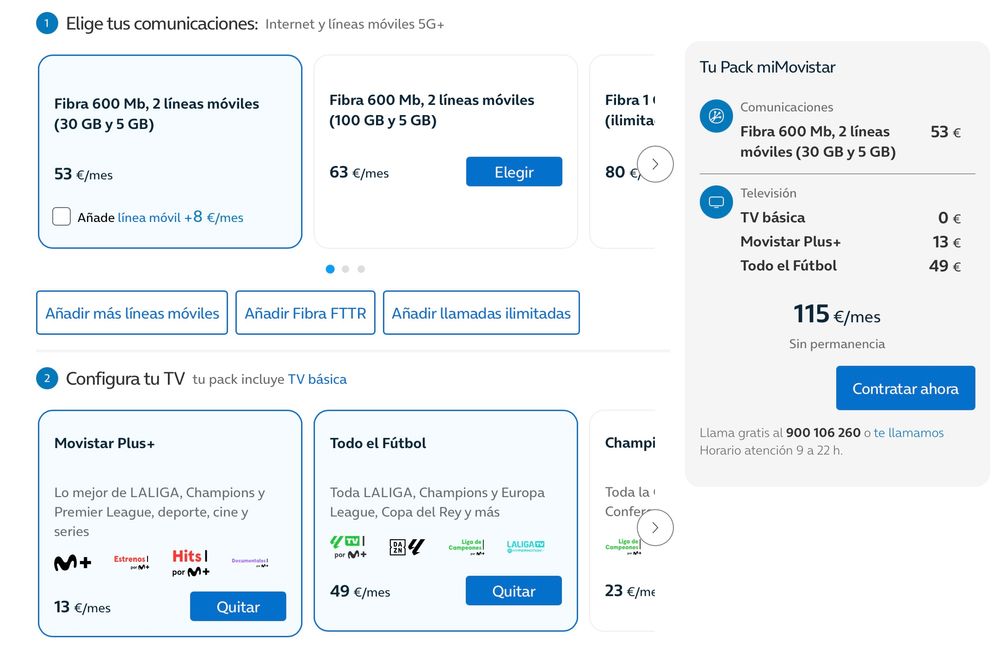This screenshot has height=652, width=999.
Task: Tick the 'Añade línea móvil +8 €/mes' checkbox
Action: 61,217
